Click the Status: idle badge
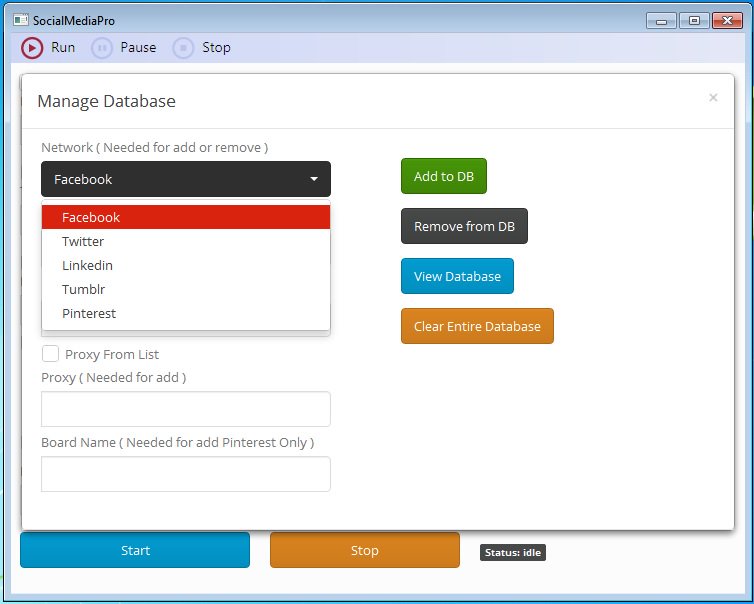Screen dimensions: 754x604 513,553
